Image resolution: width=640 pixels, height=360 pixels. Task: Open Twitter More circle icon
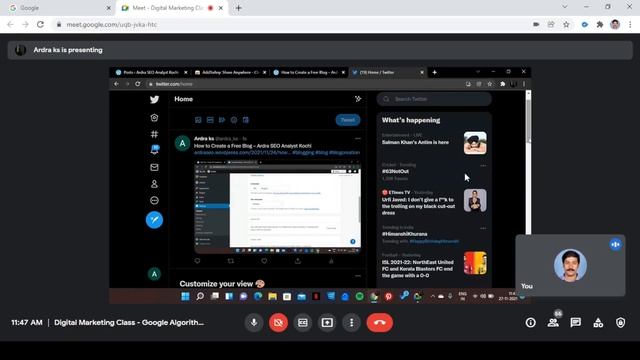click(x=154, y=200)
